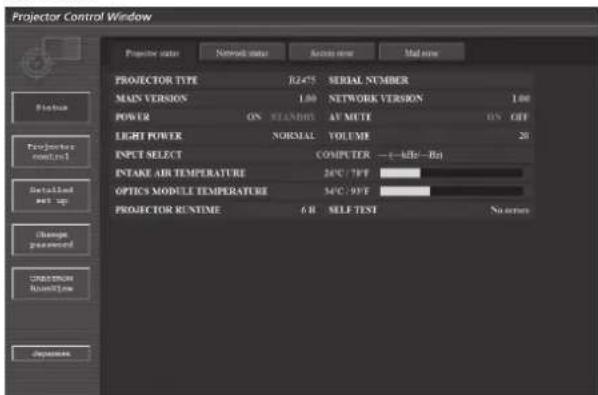Click the OPTICS MODULE TEMPERATURE label
The width and height of the screenshot is (598, 395).
point(191,191)
